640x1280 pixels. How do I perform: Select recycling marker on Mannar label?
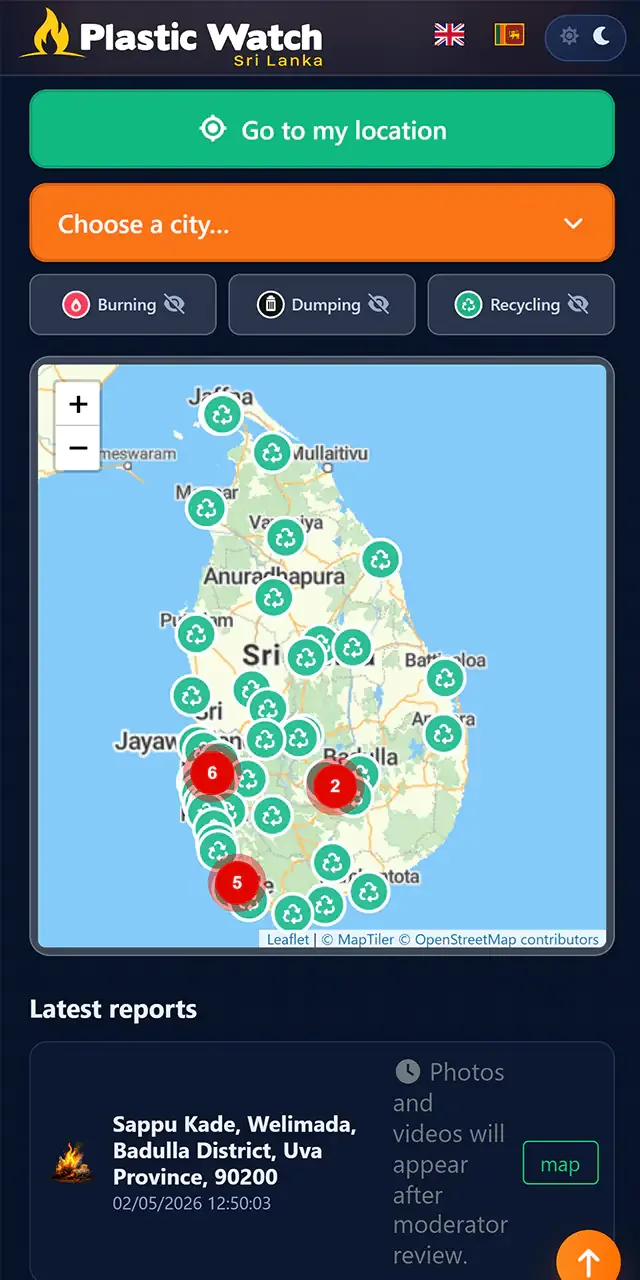(x=206, y=508)
